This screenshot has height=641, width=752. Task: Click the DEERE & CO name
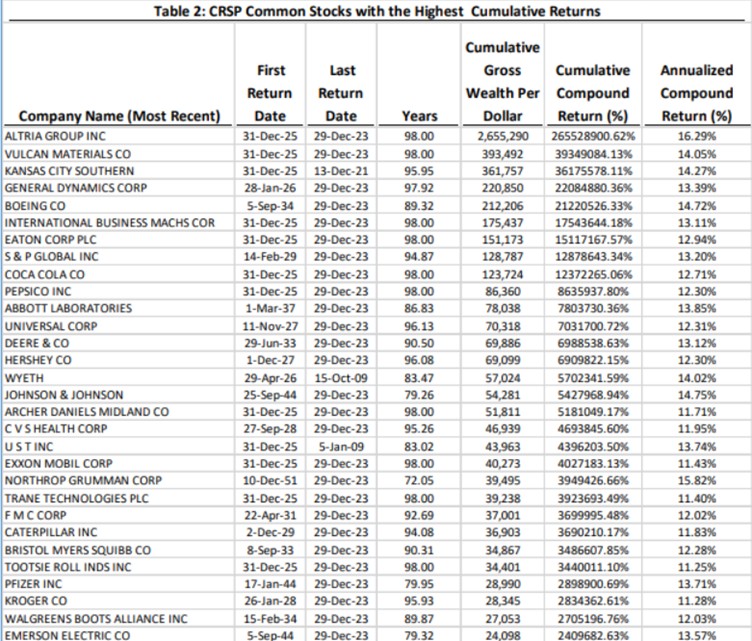(x=37, y=343)
